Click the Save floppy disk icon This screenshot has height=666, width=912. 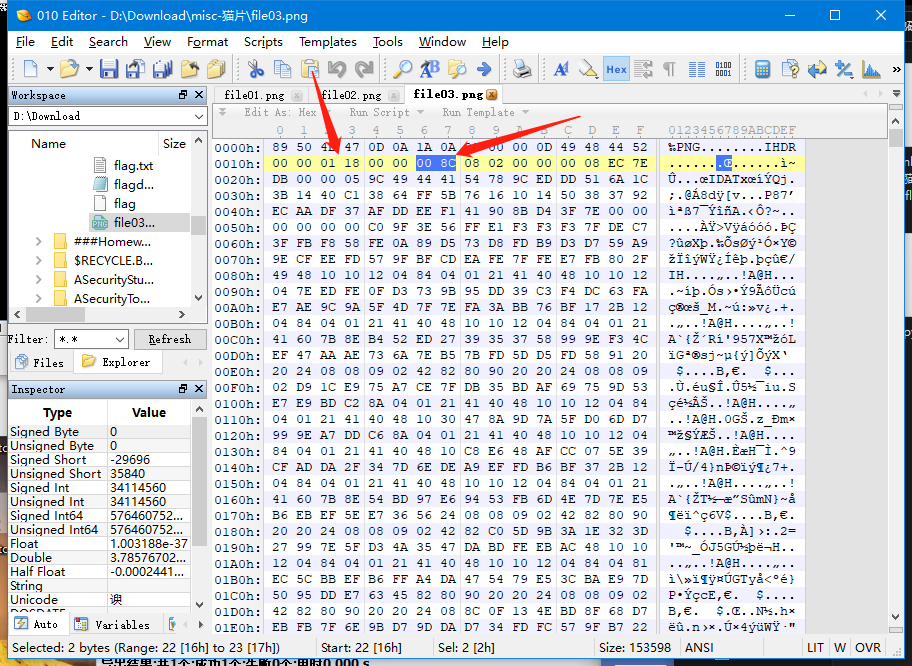[x=109, y=69]
